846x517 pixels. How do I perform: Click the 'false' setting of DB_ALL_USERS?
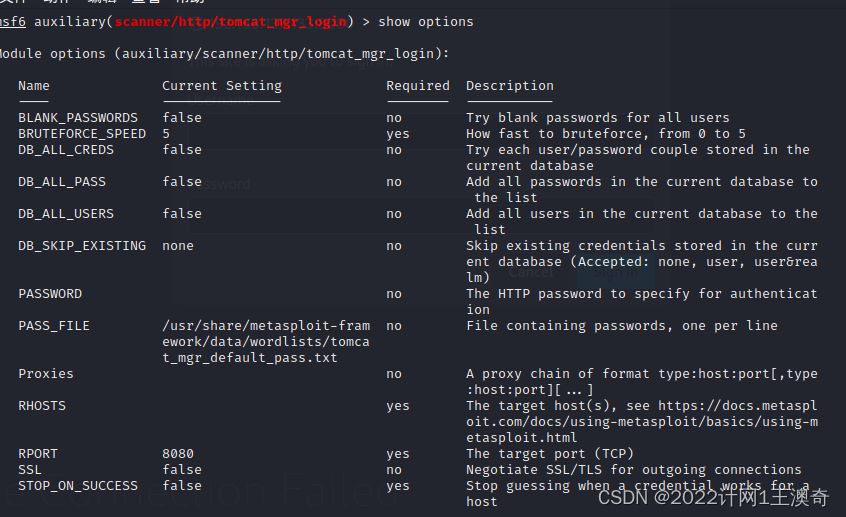(182, 214)
